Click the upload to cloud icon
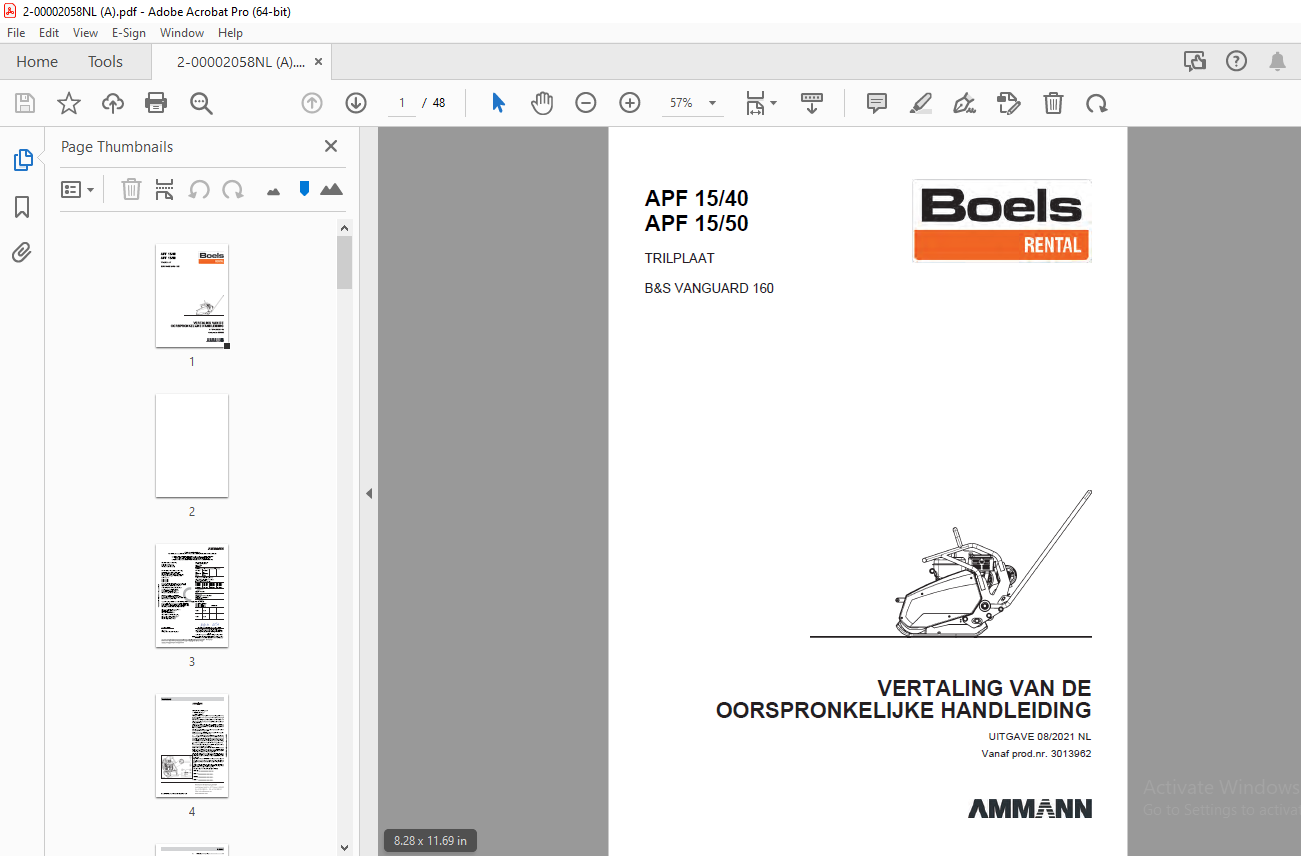 tap(113, 103)
